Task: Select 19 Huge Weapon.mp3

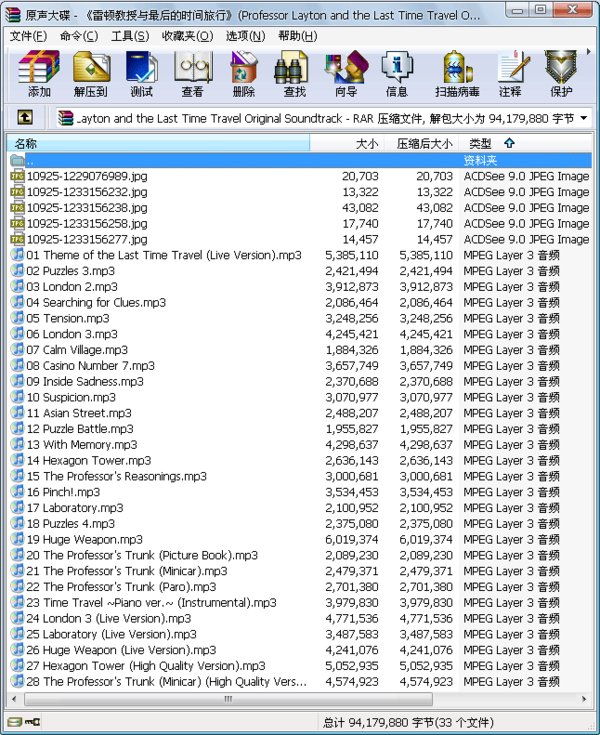Action: (x=300, y=540)
